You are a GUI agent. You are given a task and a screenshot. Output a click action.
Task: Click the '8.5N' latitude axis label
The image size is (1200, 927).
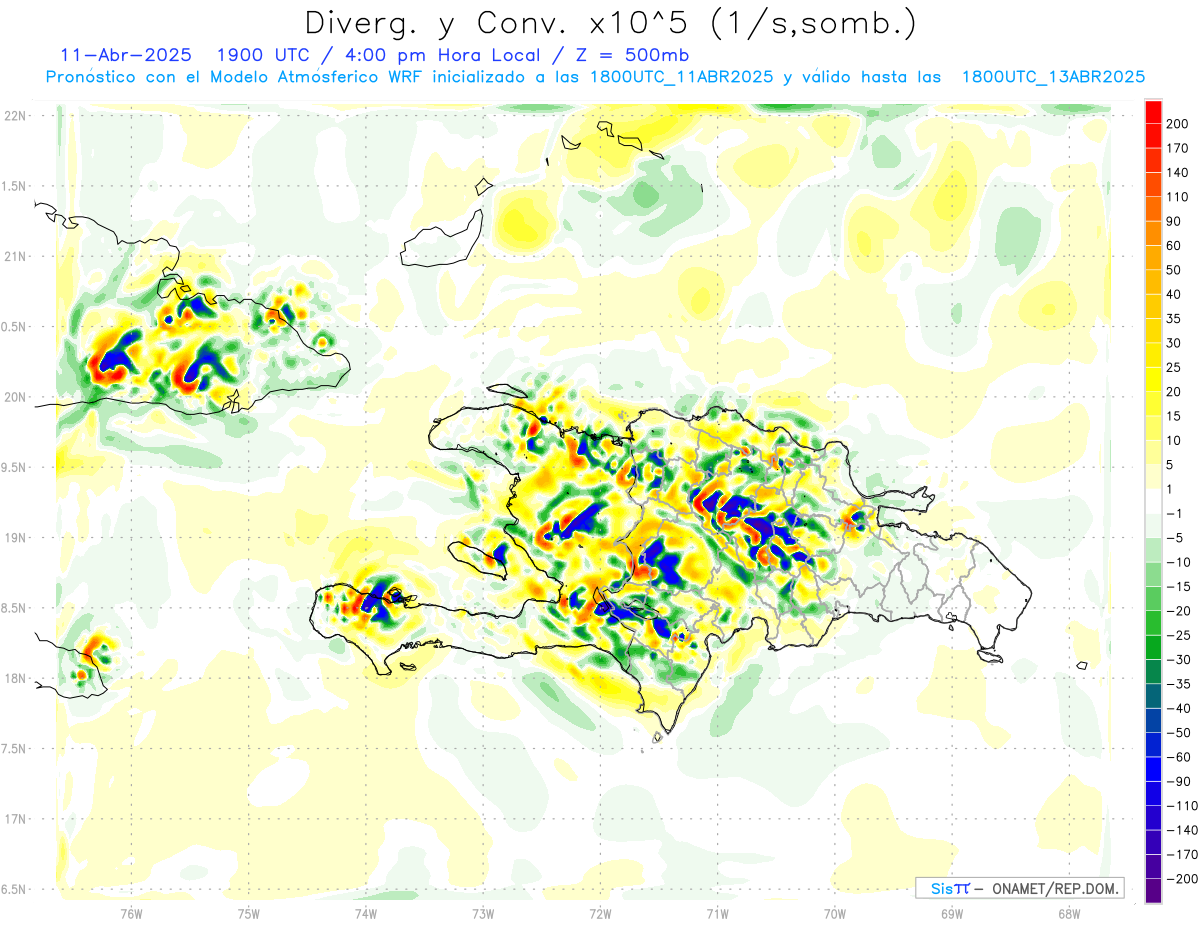pos(14,608)
